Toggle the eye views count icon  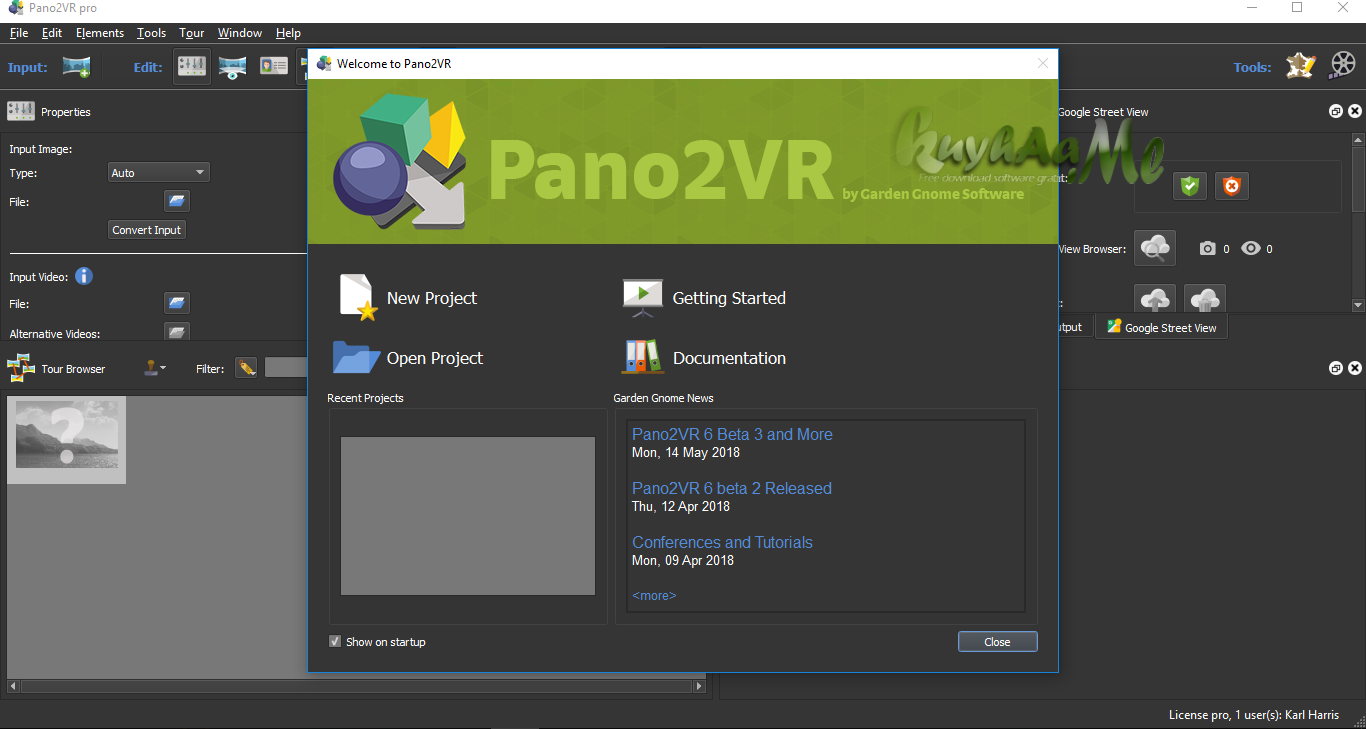point(1251,249)
